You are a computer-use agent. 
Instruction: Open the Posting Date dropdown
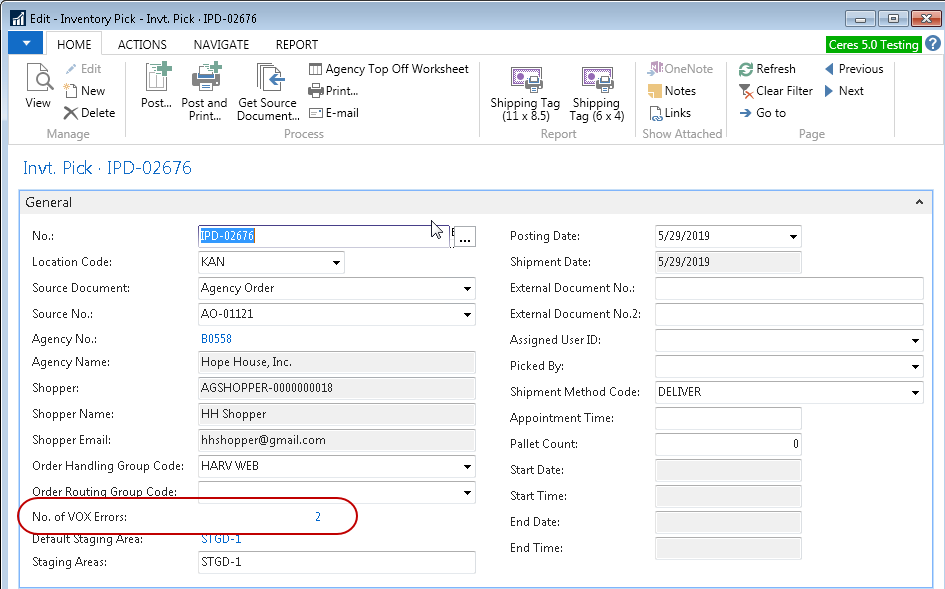click(793, 237)
